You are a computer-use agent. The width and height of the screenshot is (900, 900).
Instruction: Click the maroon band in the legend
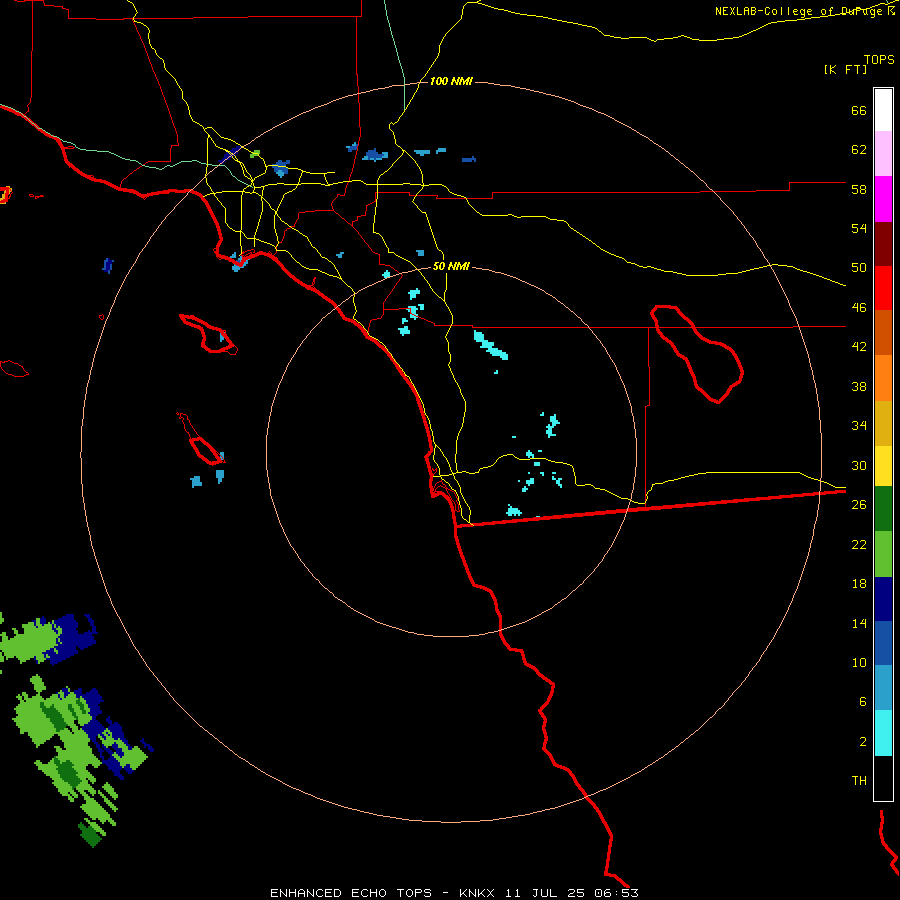pos(883,245)
